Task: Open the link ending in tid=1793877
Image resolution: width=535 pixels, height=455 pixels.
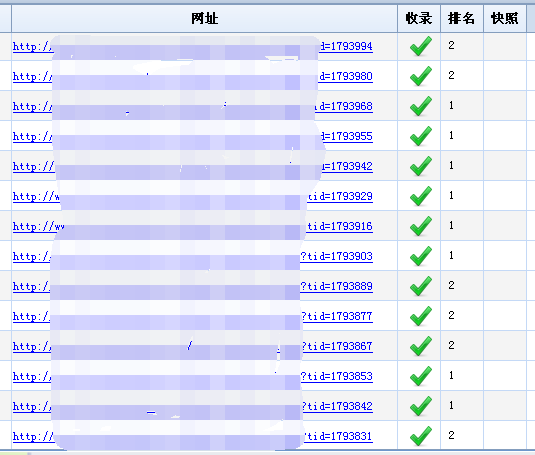Action: pyautogui.click(x=193, y=317)
